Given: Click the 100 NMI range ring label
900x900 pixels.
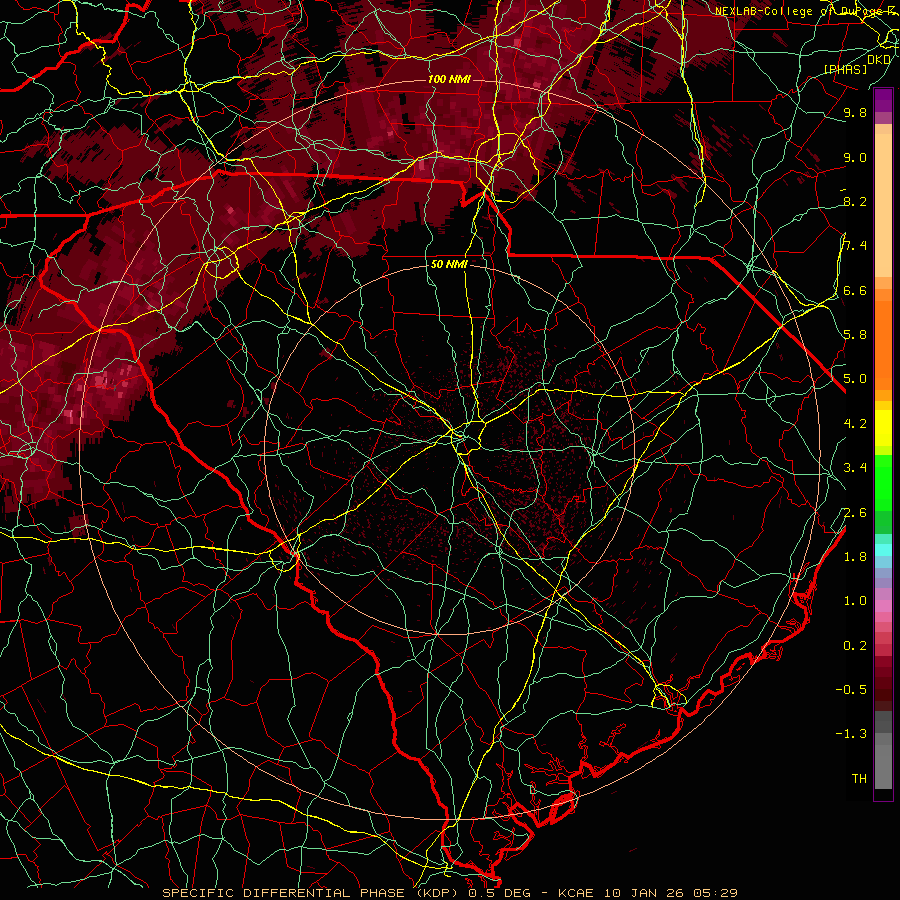Looking at the screenshot, I should tap(449, 79).
